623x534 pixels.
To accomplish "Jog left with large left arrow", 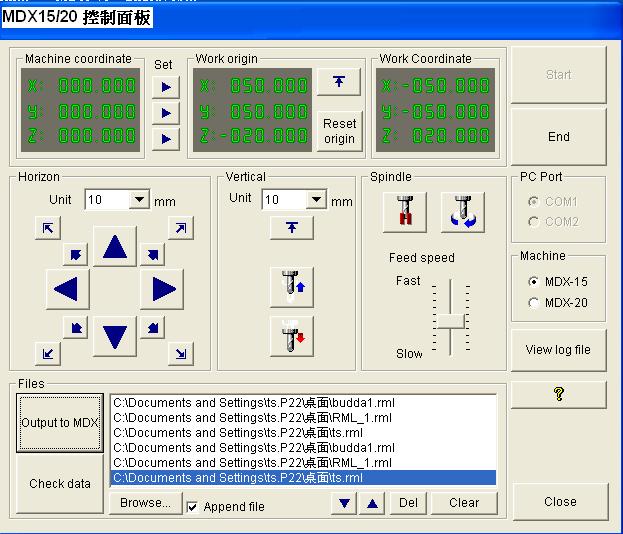I will tap(68, 289).
